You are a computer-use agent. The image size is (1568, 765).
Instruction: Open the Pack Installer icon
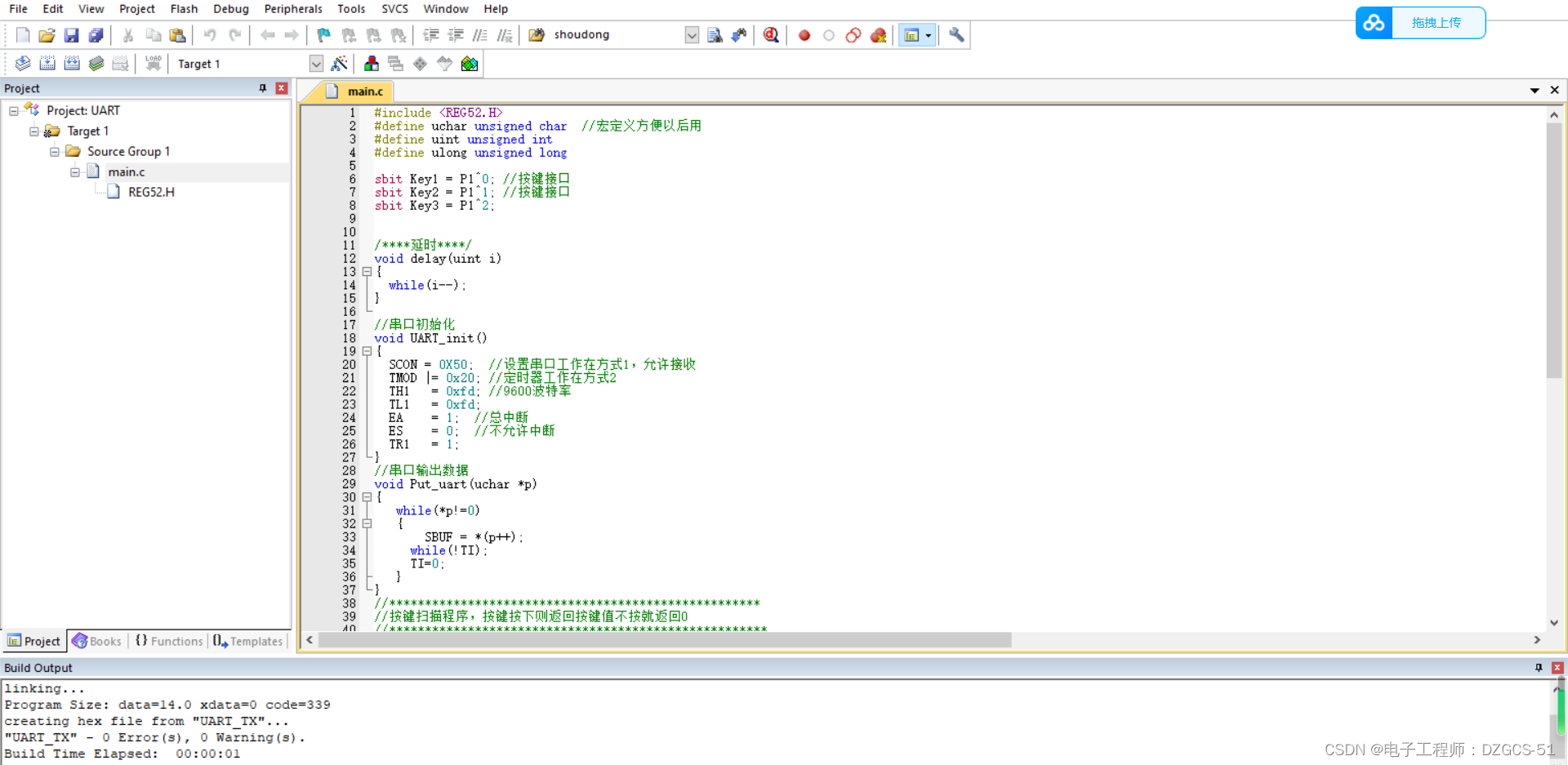click(x=470, y=64)
